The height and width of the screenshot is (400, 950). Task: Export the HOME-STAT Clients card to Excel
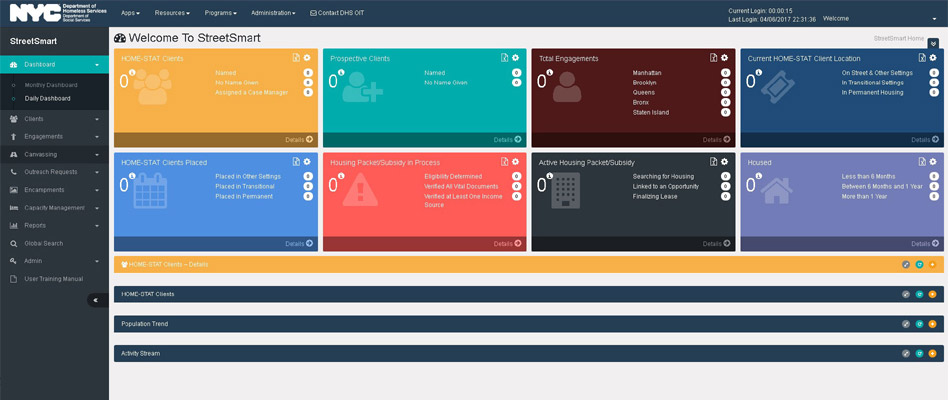tap(296, 58)
